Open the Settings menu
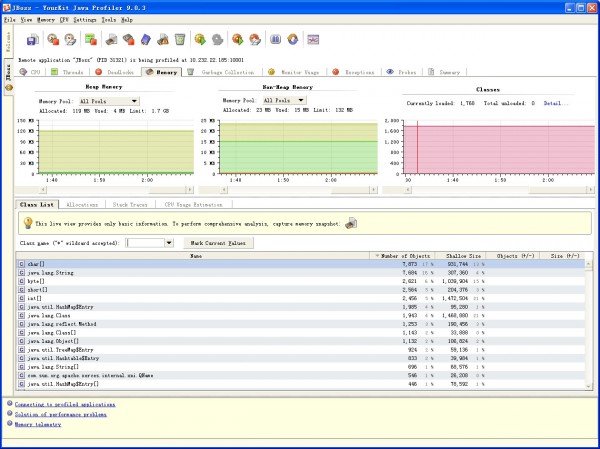The image size is (600, 449). [85, 20]
